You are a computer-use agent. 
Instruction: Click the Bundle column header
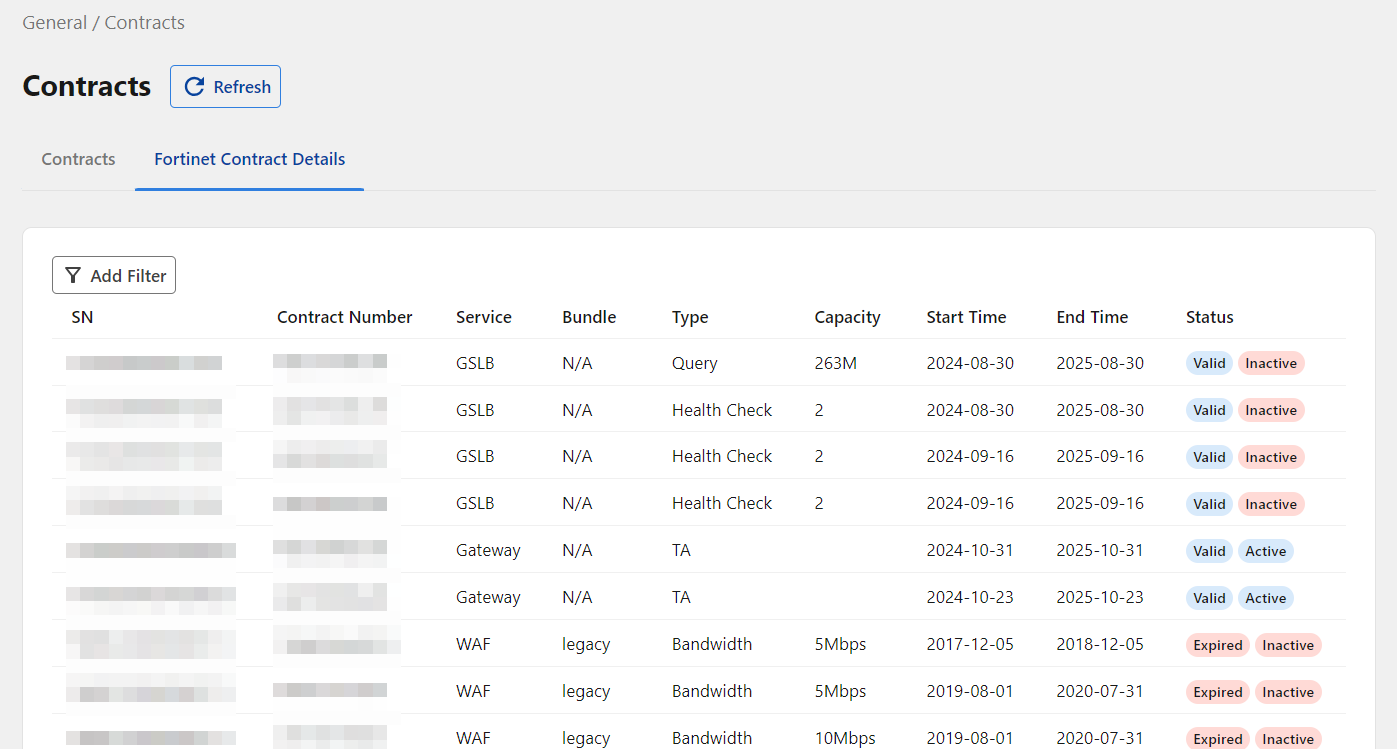[589, 317]
